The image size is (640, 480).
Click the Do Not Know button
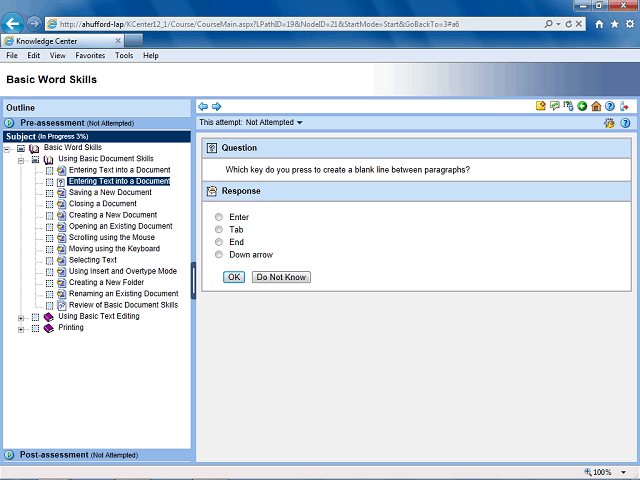point(281,277)
